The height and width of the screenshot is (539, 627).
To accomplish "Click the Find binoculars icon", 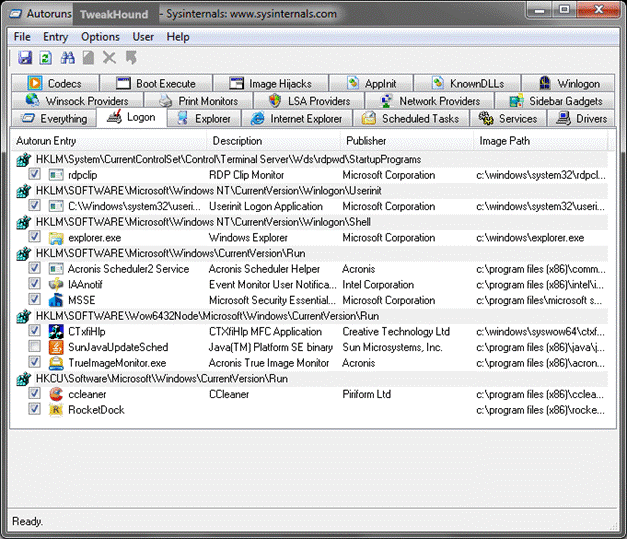I will click(67, 58).
